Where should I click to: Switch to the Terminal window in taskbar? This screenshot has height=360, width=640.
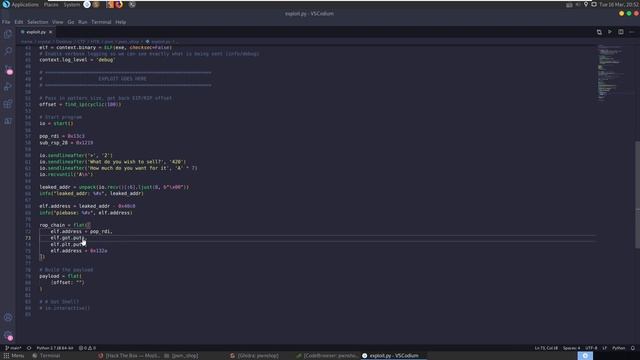coord(46,356)
